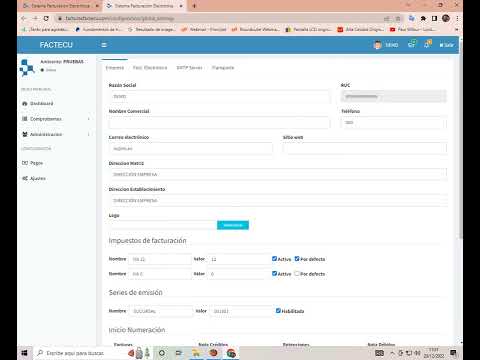Toggle the Habilitada checkbox for the SUCURSAL series
This screenshot has height=360, width=480.
coord(278,311)
